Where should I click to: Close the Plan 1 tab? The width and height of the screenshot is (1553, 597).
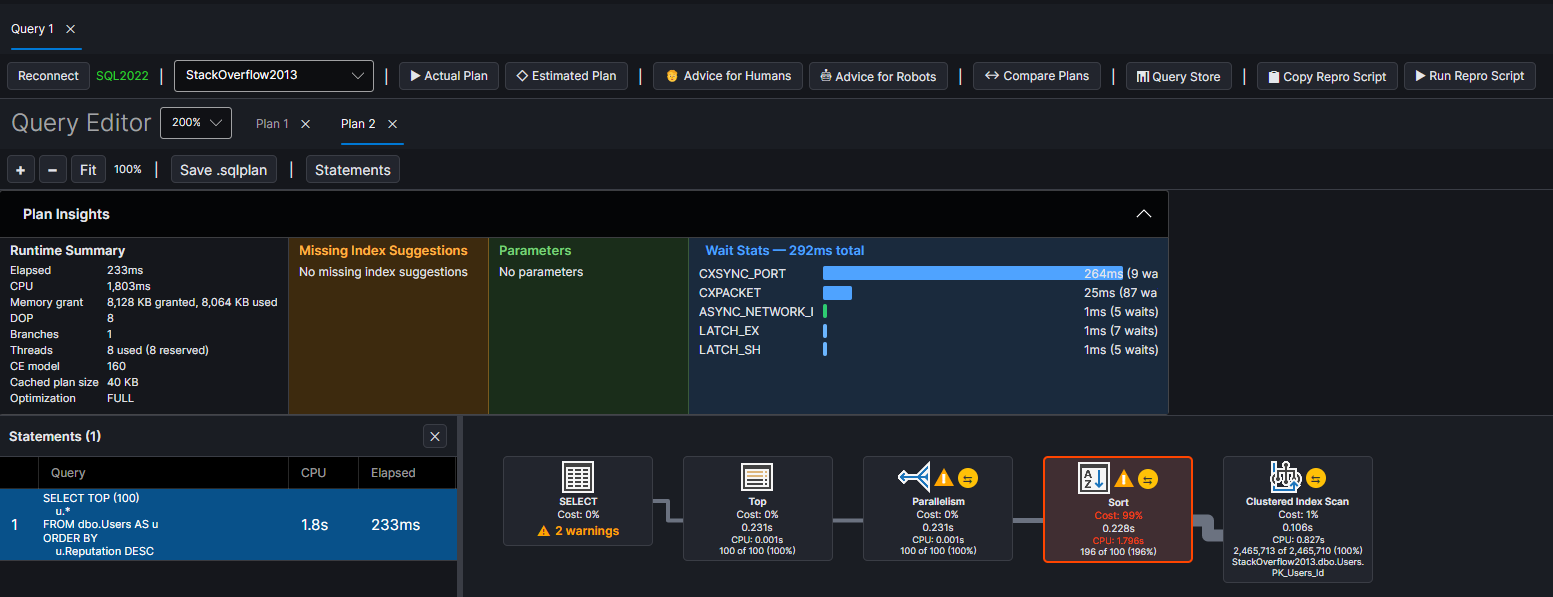tap(306, 124)
